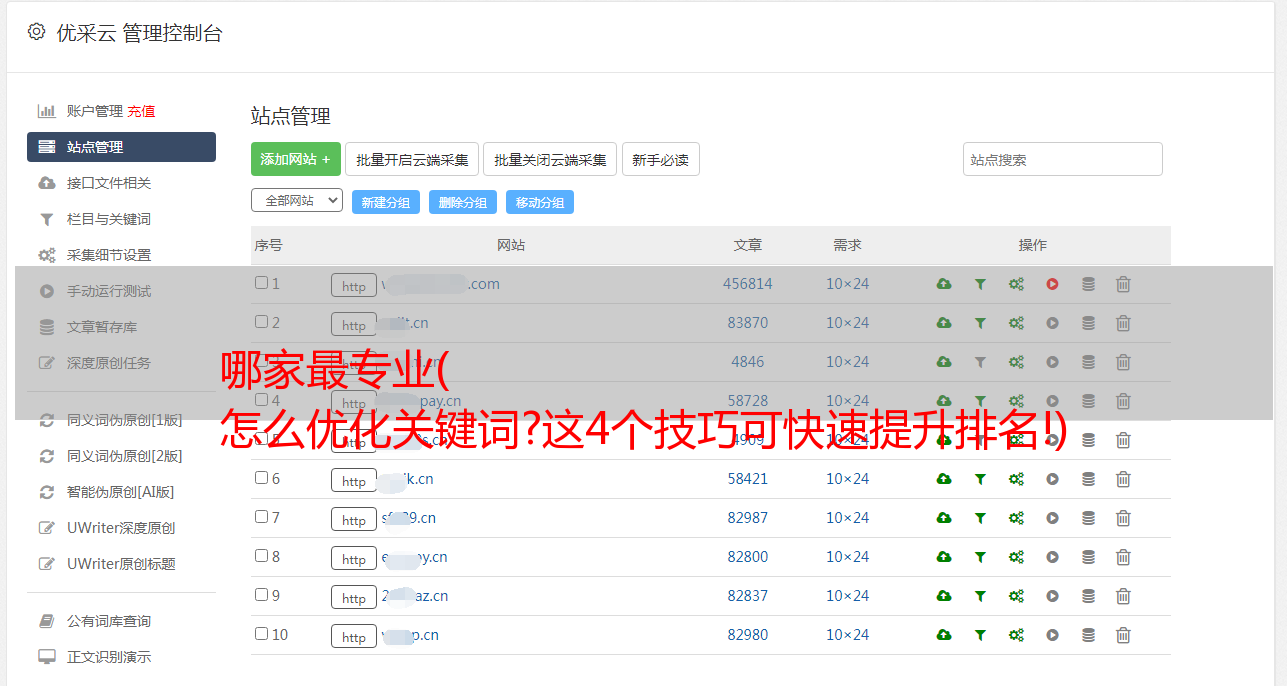
Task: Click the cloud upload icon in row 8
Action: pos(944,557)
